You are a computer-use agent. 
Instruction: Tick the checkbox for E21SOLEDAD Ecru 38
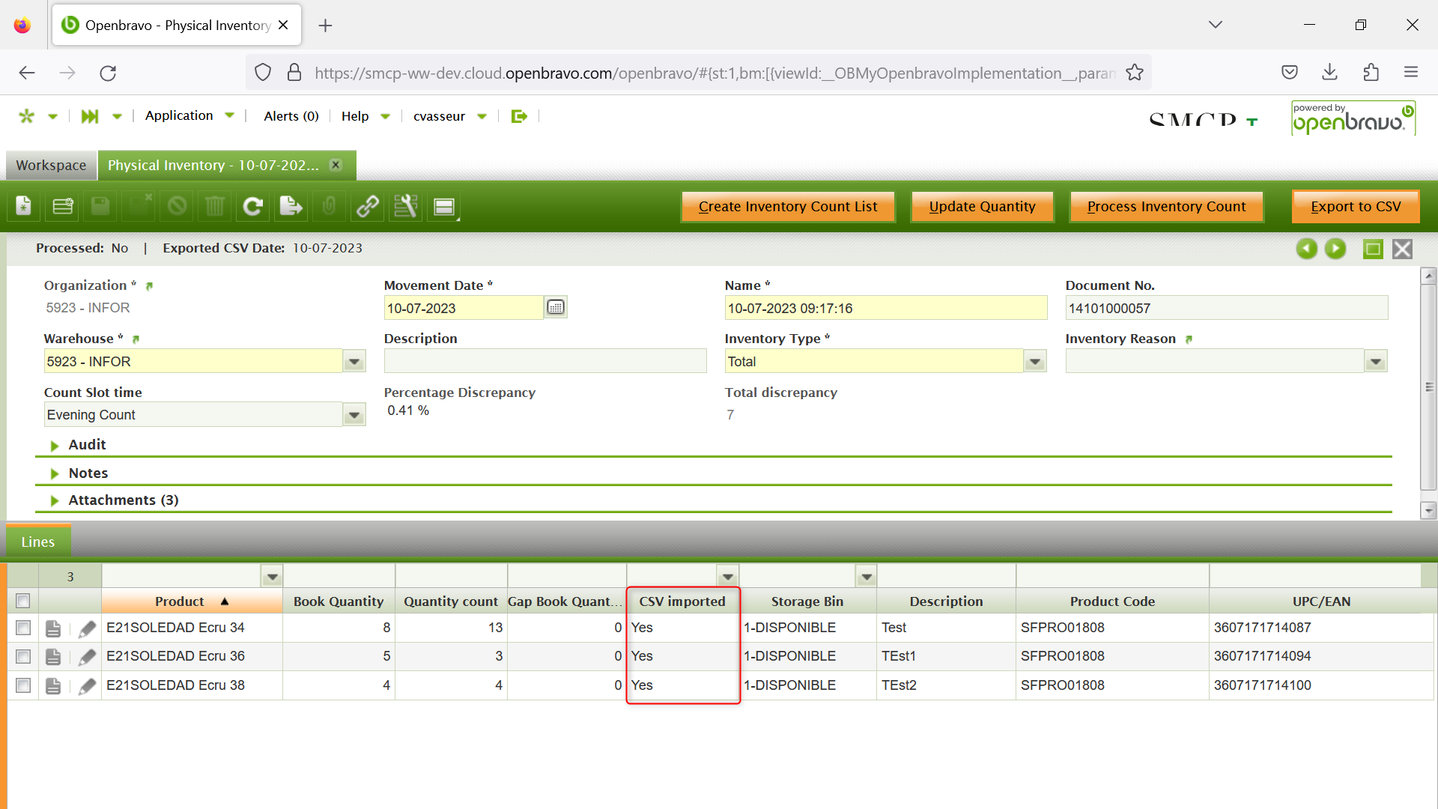(x=23, y=686)
